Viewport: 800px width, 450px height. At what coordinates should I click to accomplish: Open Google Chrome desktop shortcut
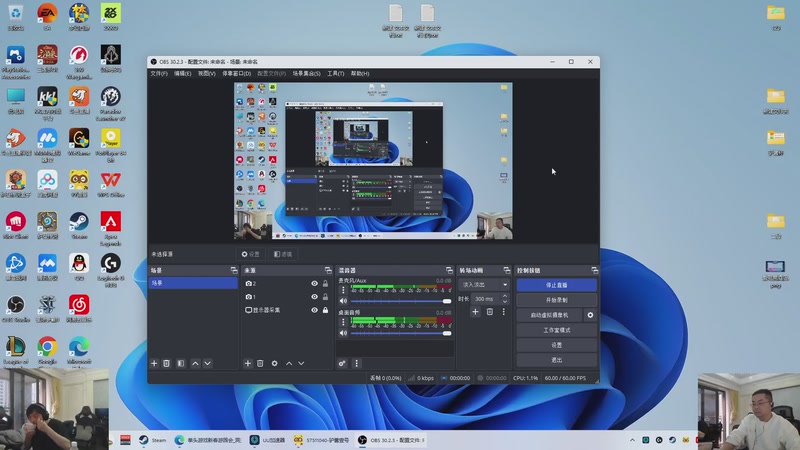point(47,351)
